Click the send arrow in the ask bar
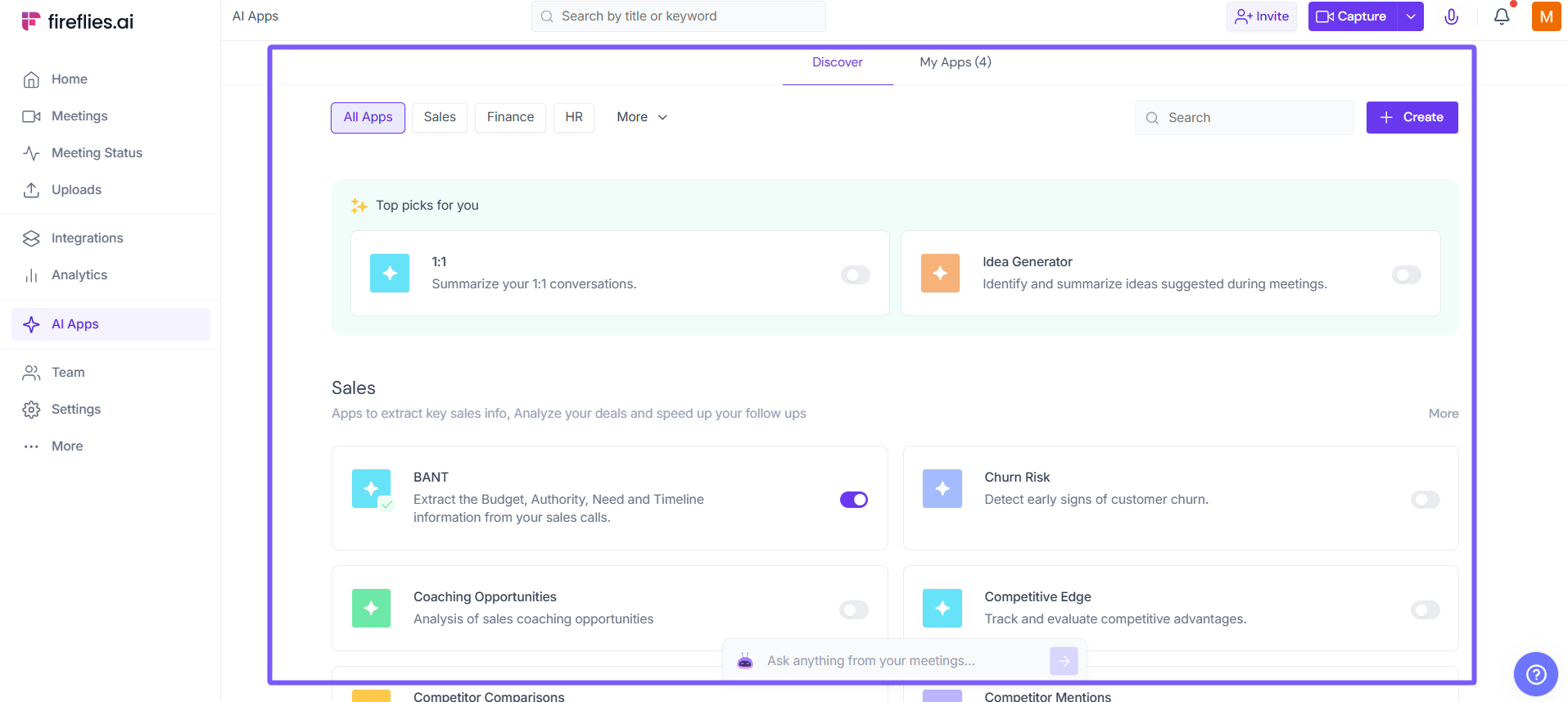 (1064, 661)
